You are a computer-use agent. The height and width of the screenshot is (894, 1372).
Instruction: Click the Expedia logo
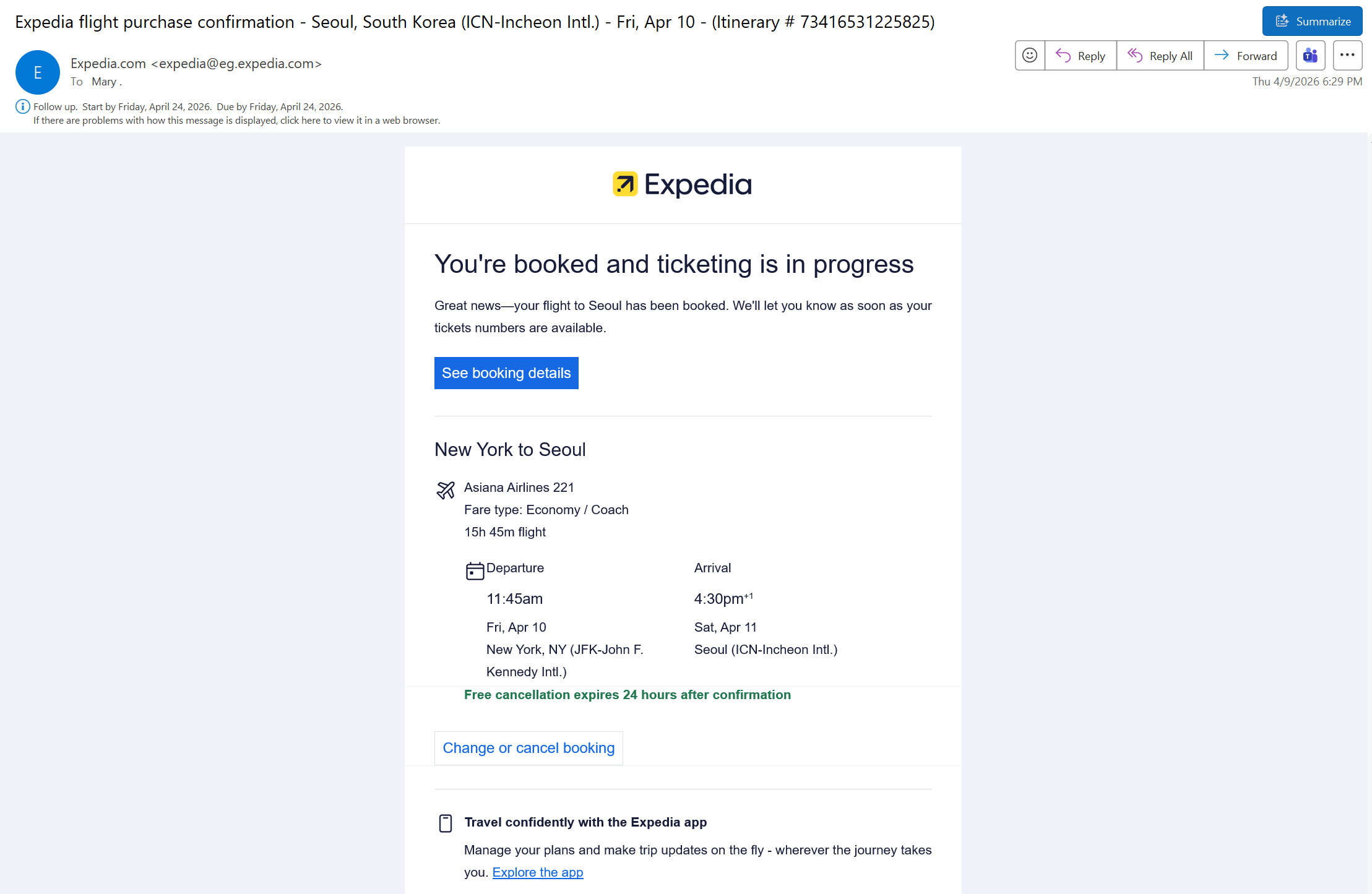(x=683, y=184)
